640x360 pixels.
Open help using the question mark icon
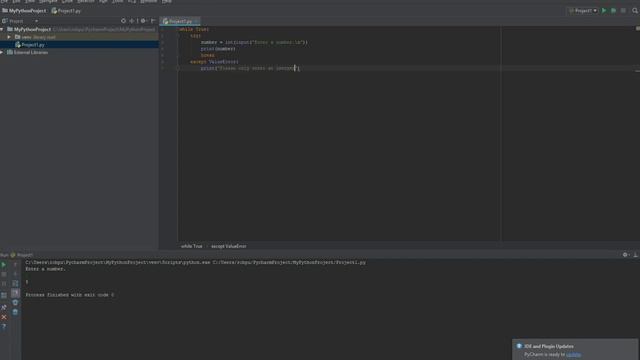4,327
